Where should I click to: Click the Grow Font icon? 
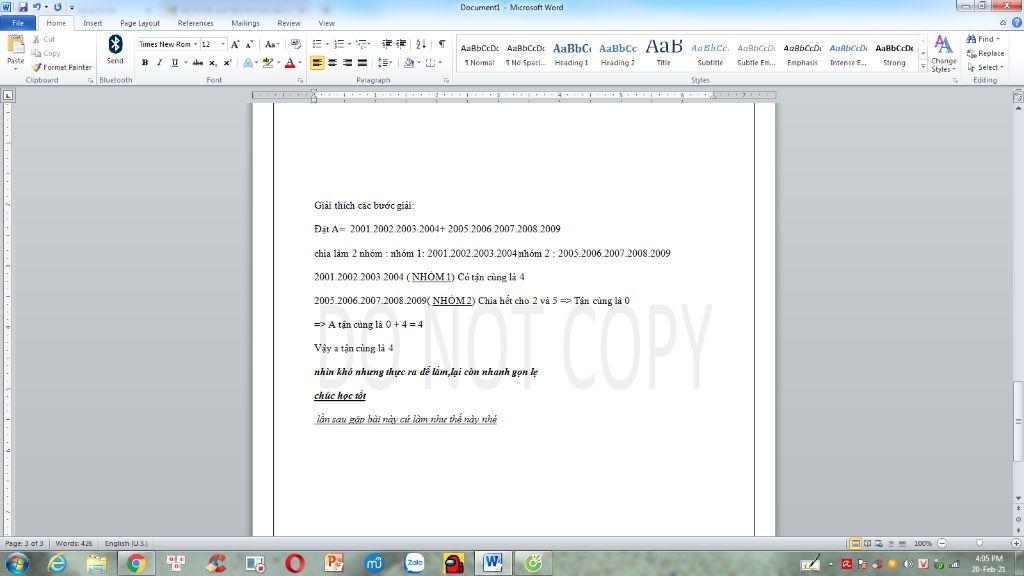[235, 44]
